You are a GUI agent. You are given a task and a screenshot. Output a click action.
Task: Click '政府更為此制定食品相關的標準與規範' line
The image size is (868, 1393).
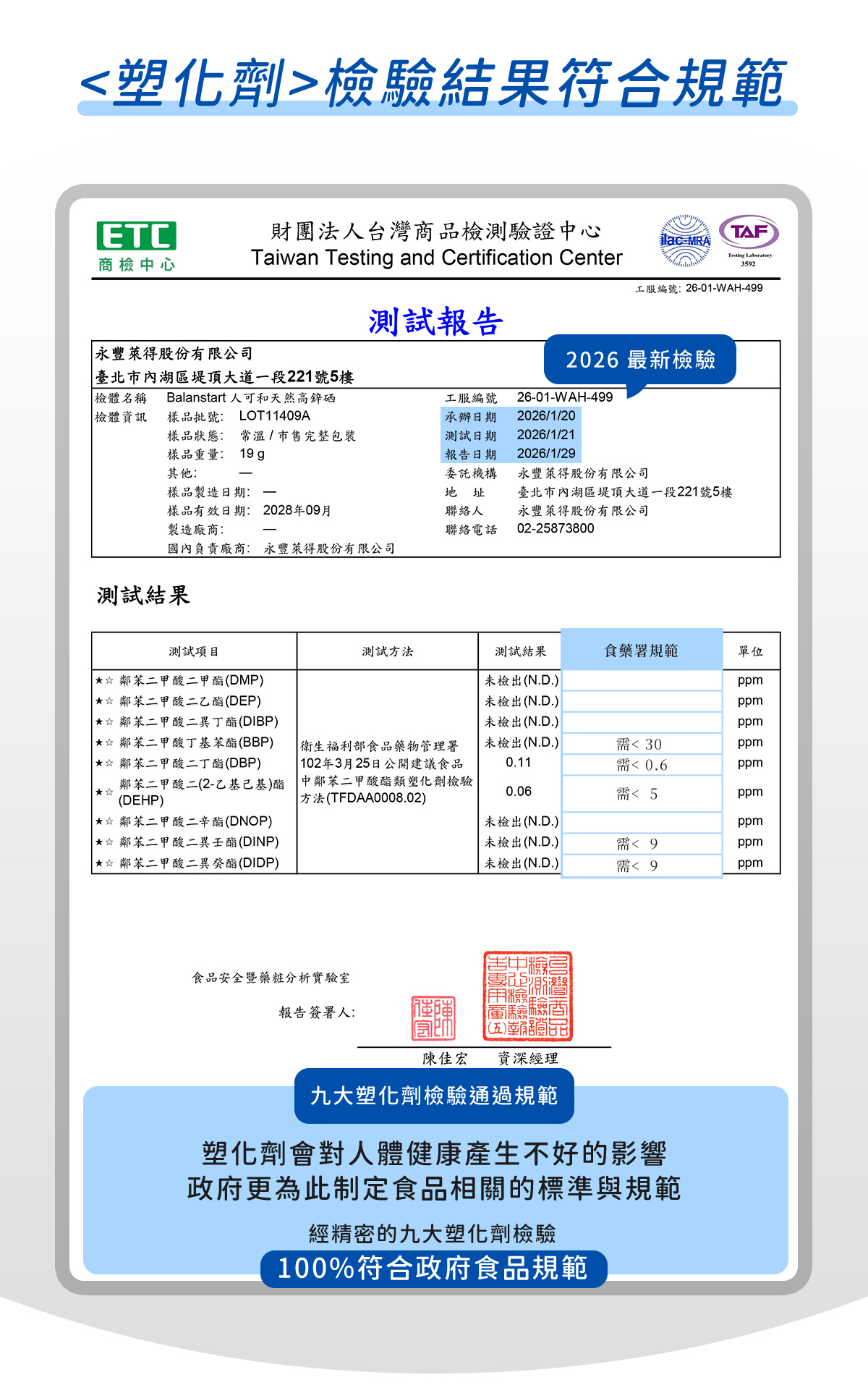(x=434, y=1188)
